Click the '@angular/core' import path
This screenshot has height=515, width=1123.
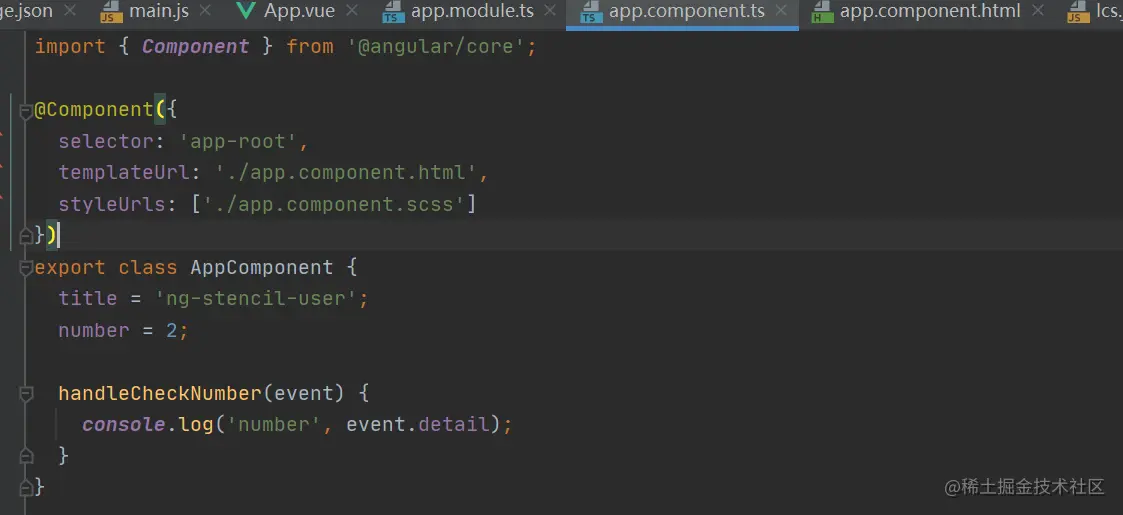click(x=437, y=47)
